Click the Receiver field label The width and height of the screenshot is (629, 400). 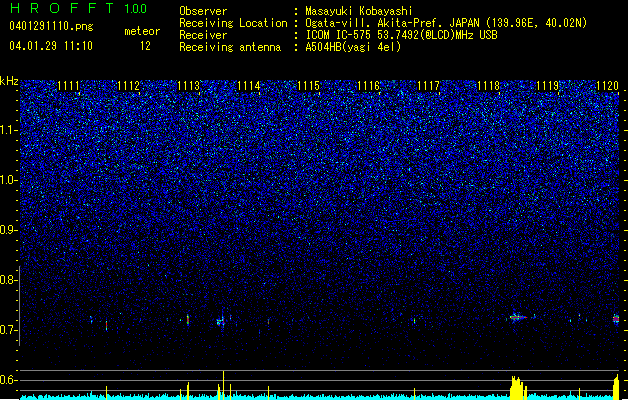203,35
